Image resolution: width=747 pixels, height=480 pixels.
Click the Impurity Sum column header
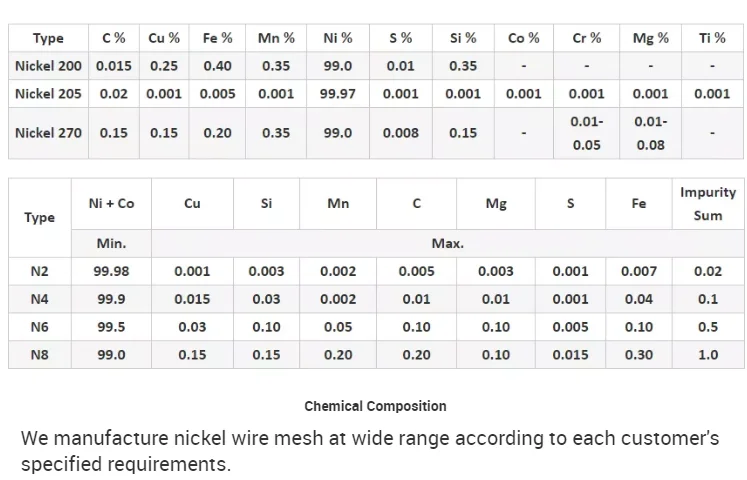coord(708,203)
